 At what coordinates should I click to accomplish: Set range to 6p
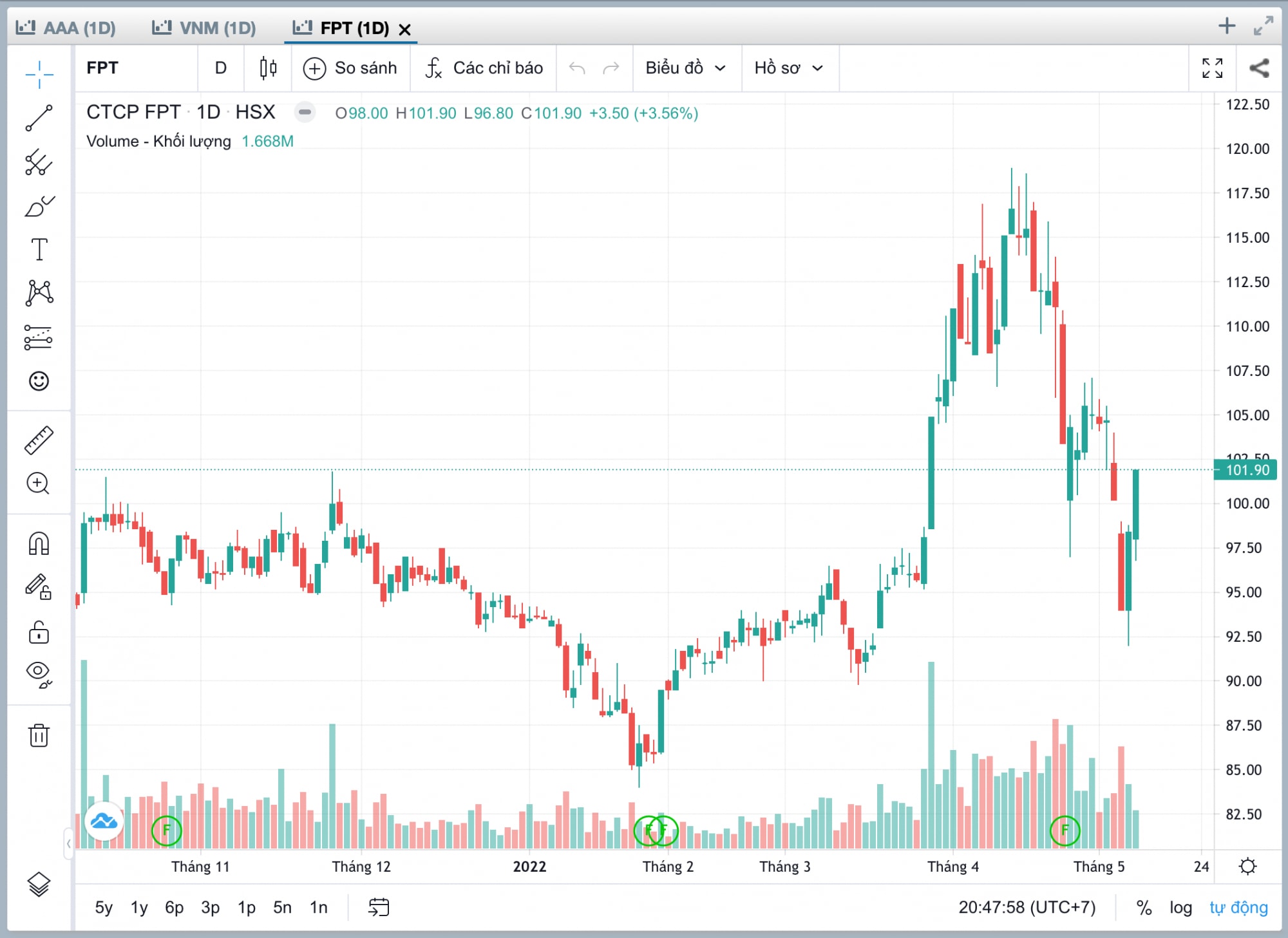[174, 907]
